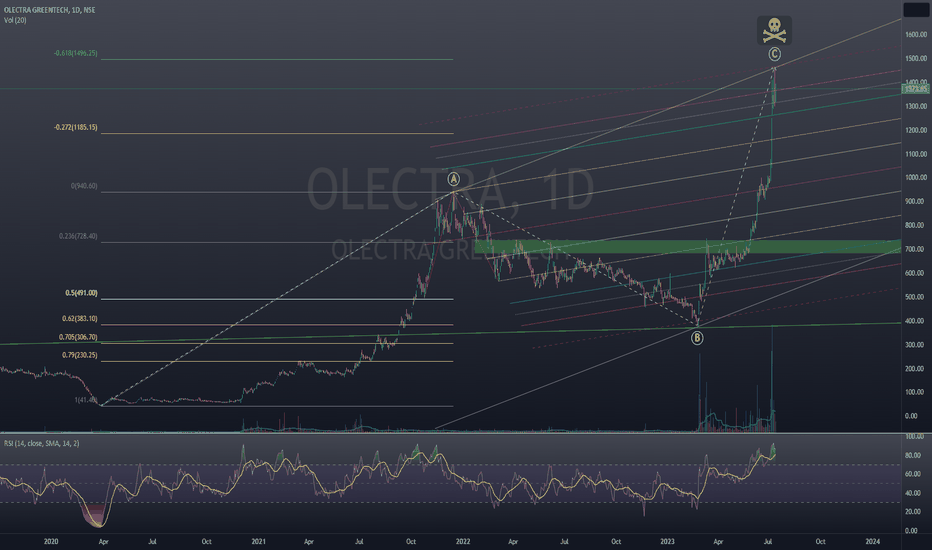
Task: Select the 0.705(306.70) Fibonacci label
Action: tap(78, 337)
